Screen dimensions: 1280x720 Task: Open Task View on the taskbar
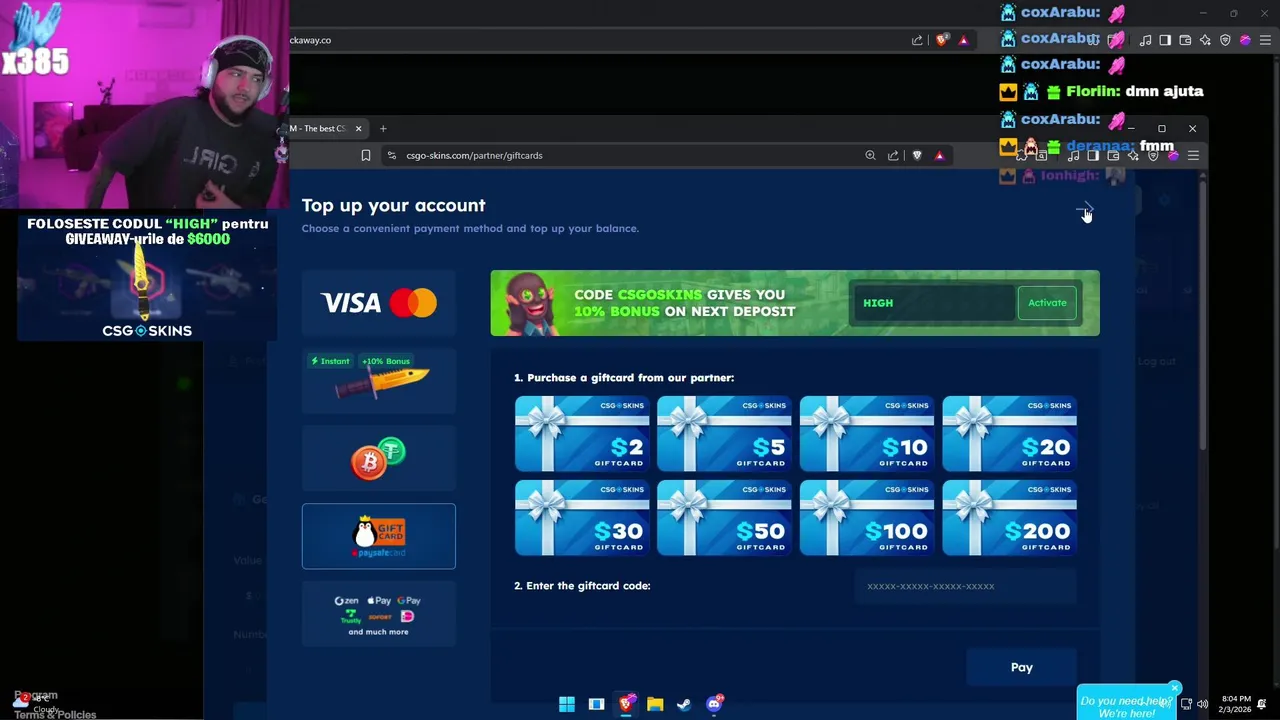[596, 704]
